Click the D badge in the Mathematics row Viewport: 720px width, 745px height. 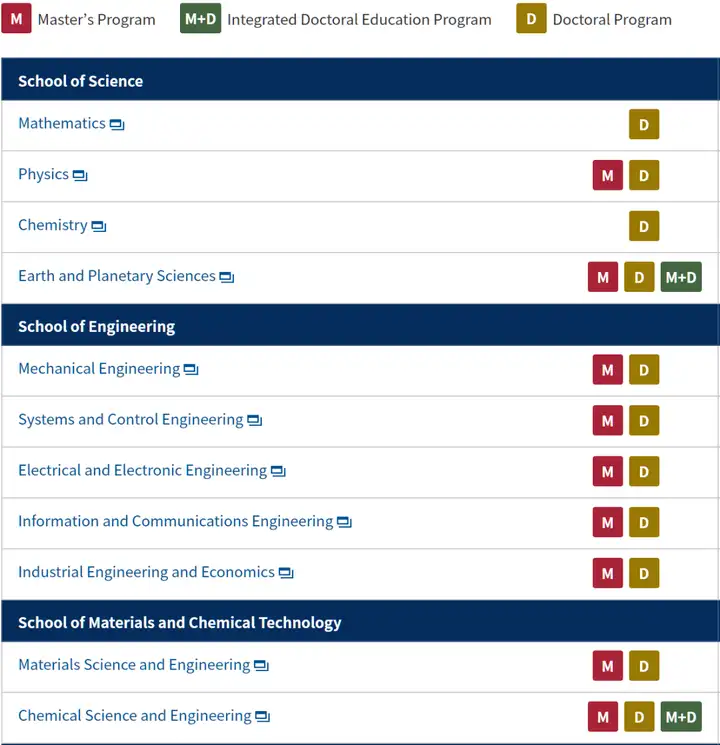coord(643,124)
